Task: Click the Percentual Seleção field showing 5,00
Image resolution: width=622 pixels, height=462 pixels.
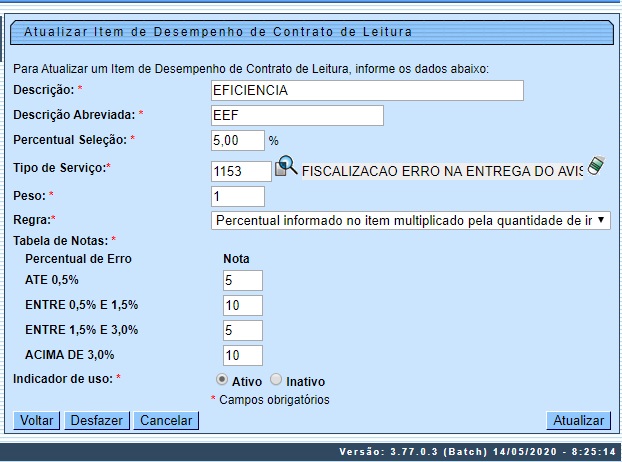Action: tap(238, 140)
